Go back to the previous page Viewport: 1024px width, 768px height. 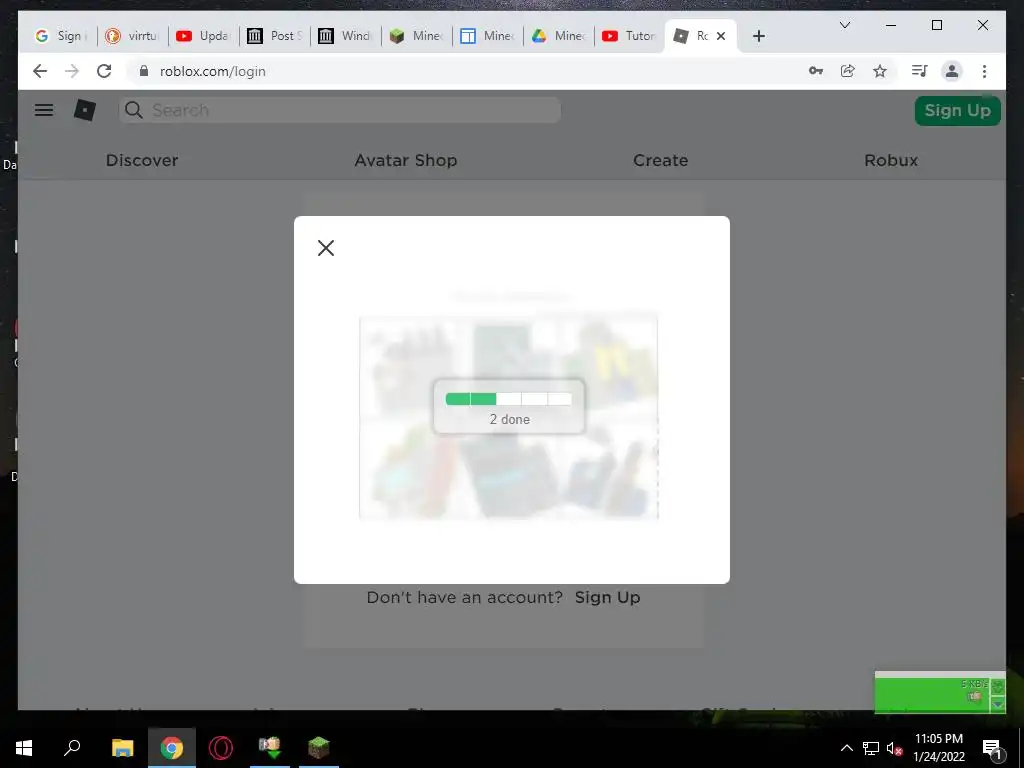pos(40,71)
